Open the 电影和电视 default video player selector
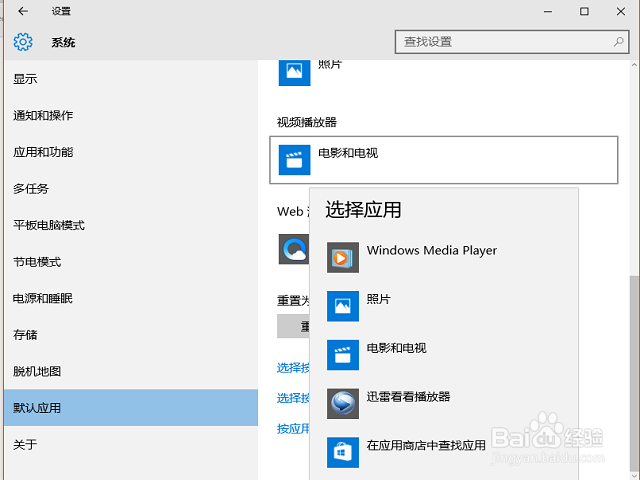 [444, 160]
